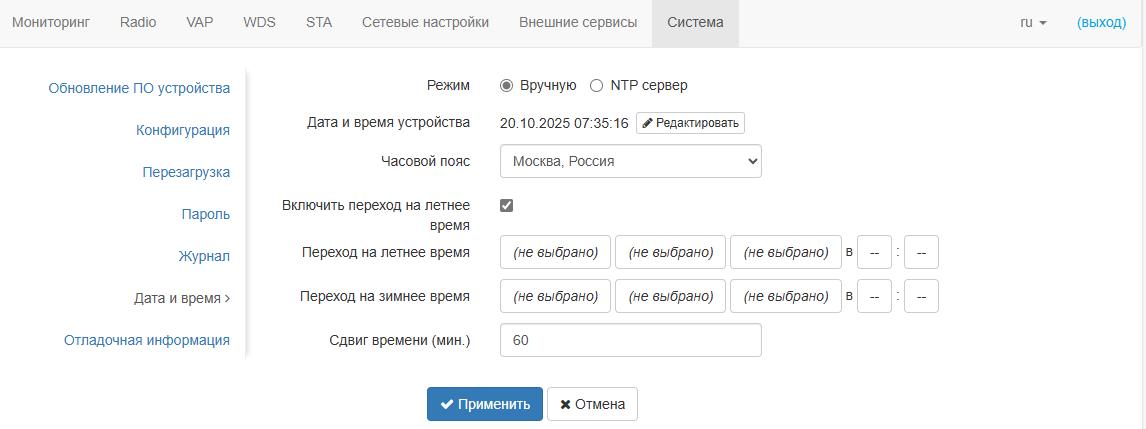Open the Перезагрузка sidebar section
This screenshot has width=1146, height=429.
point(186,172)
